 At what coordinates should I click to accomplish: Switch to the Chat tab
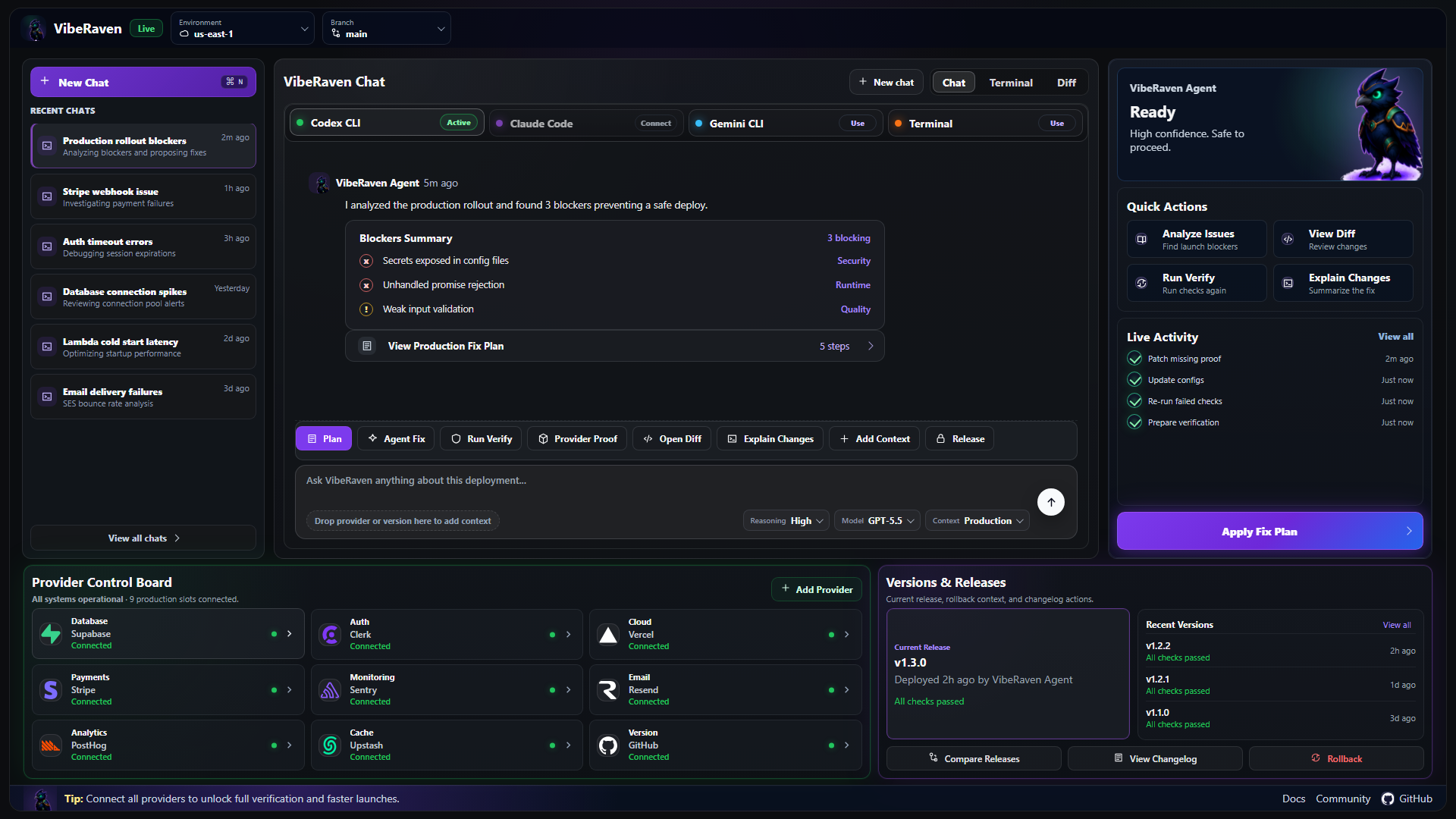953,83
